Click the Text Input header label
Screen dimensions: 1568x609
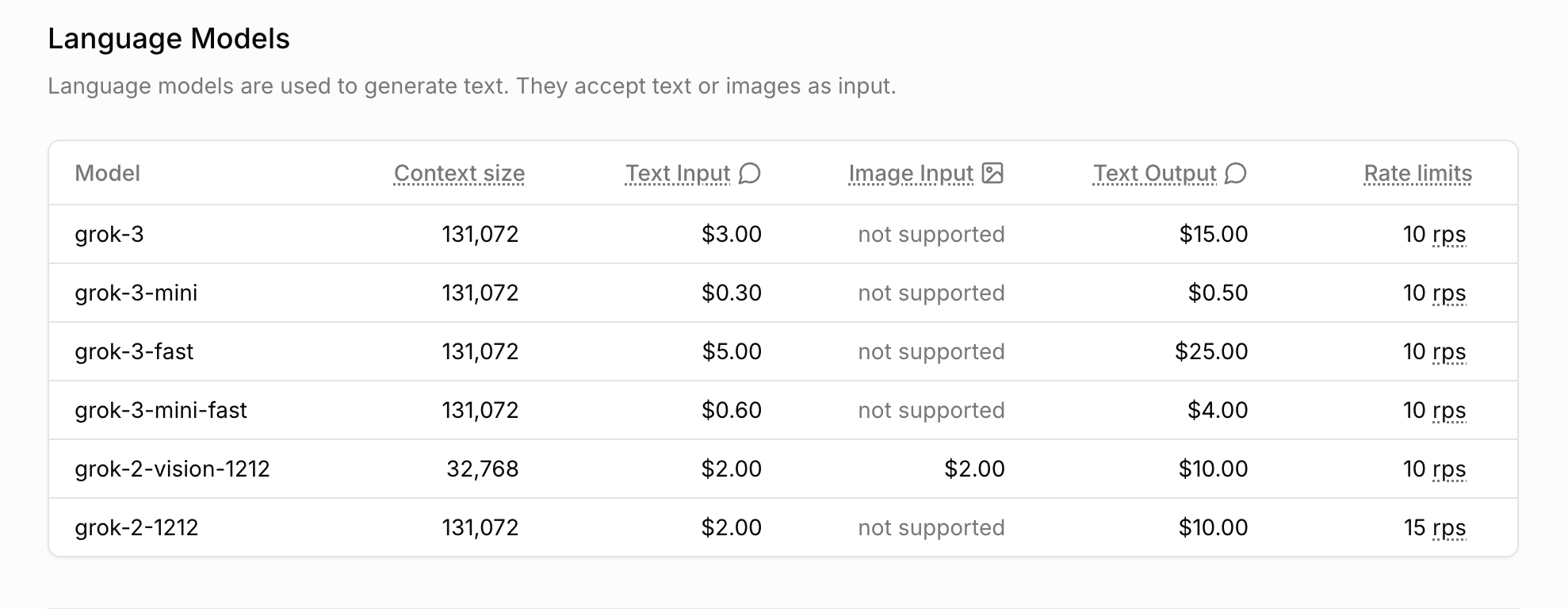click(x=678, y=173)
